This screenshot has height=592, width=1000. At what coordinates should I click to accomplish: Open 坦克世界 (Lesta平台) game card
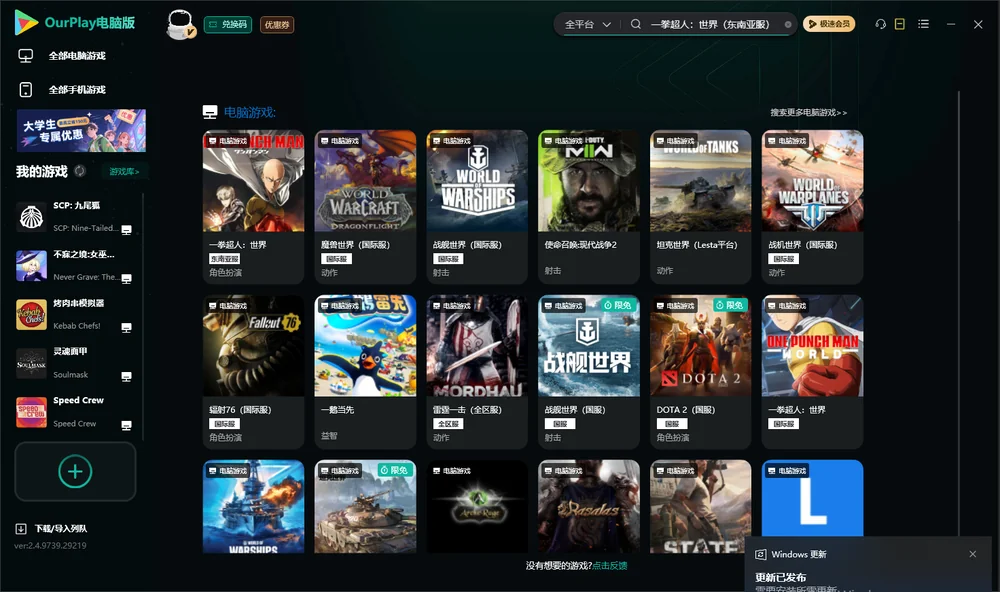pyautogui.click(x=700, y=207)
